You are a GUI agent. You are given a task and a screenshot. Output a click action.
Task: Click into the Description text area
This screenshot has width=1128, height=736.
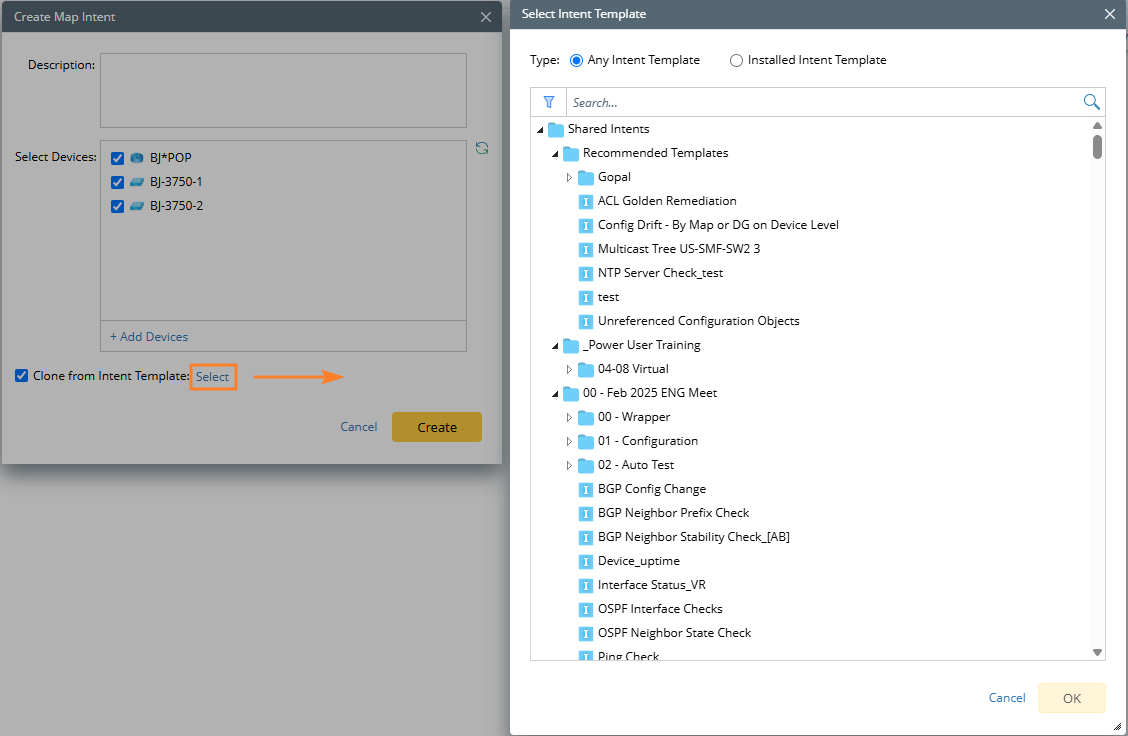click(x=283, y=90)
